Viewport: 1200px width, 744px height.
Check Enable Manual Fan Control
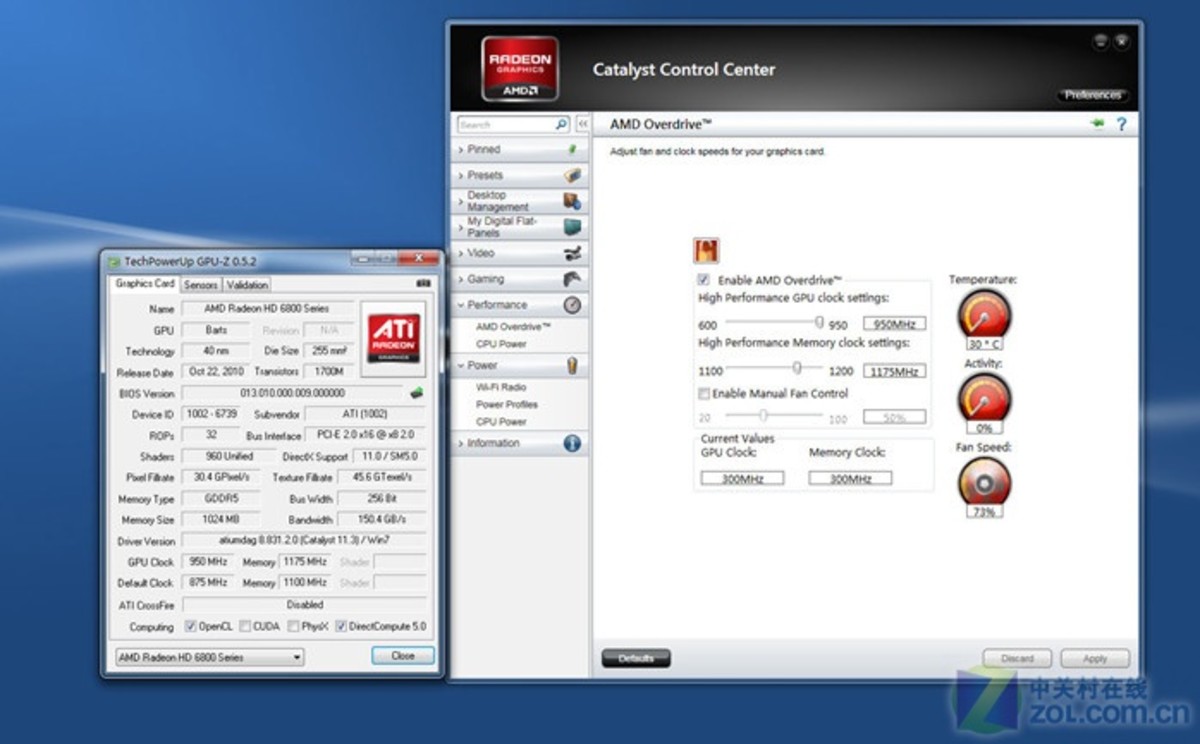point(704,393)
